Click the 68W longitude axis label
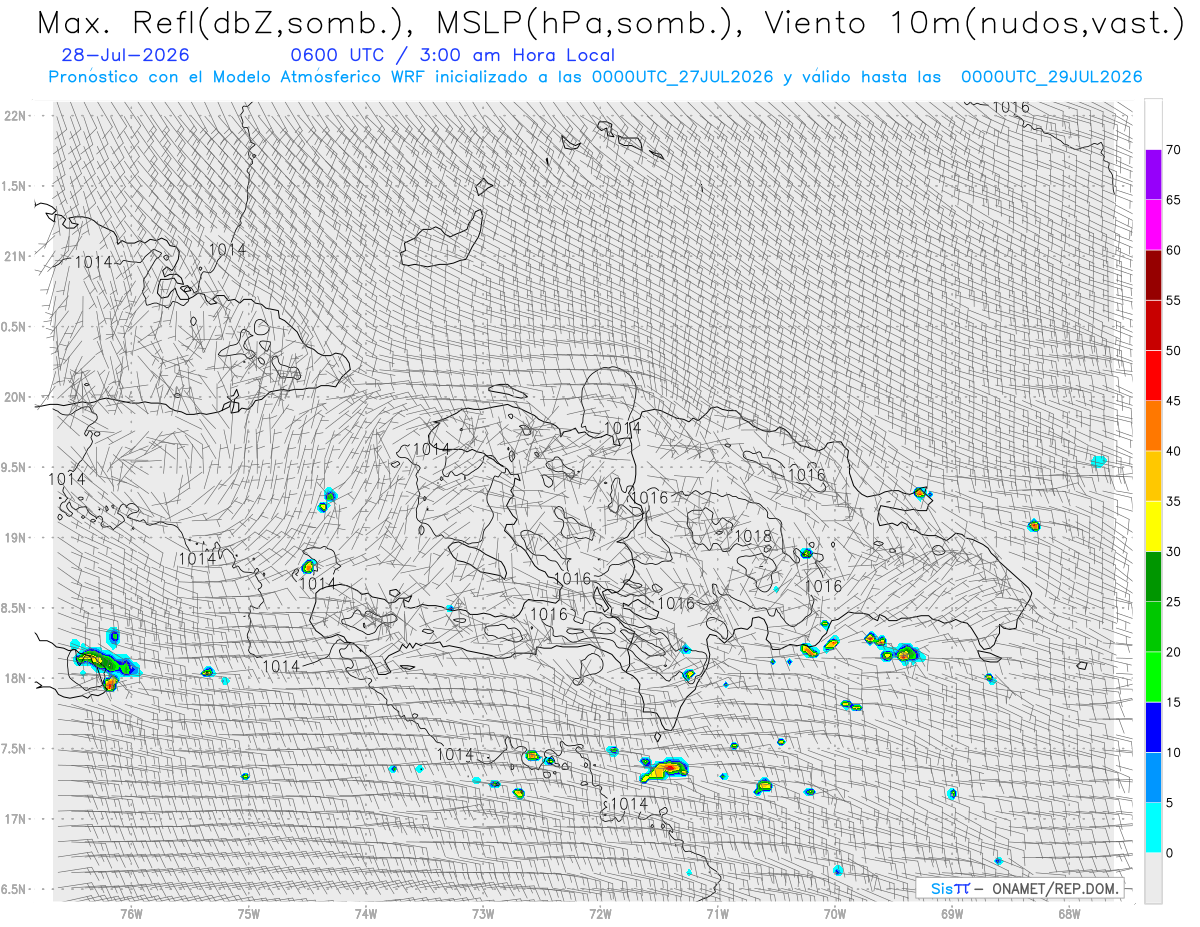The image size is (1200, 927). [1069, 913]
